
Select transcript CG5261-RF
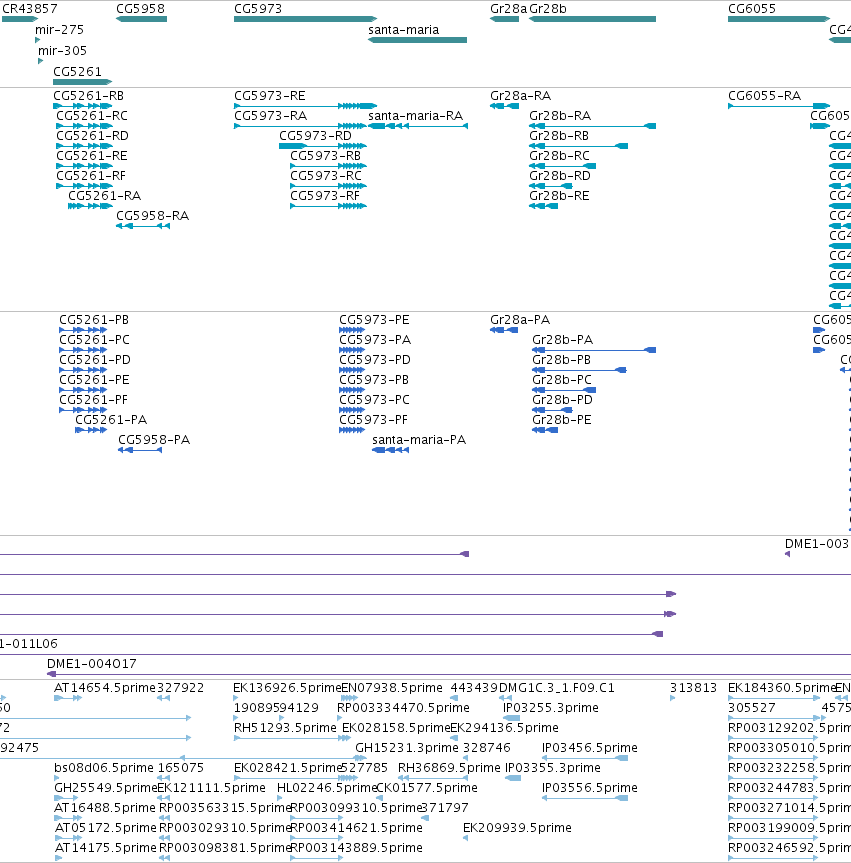tap(91, 176)
